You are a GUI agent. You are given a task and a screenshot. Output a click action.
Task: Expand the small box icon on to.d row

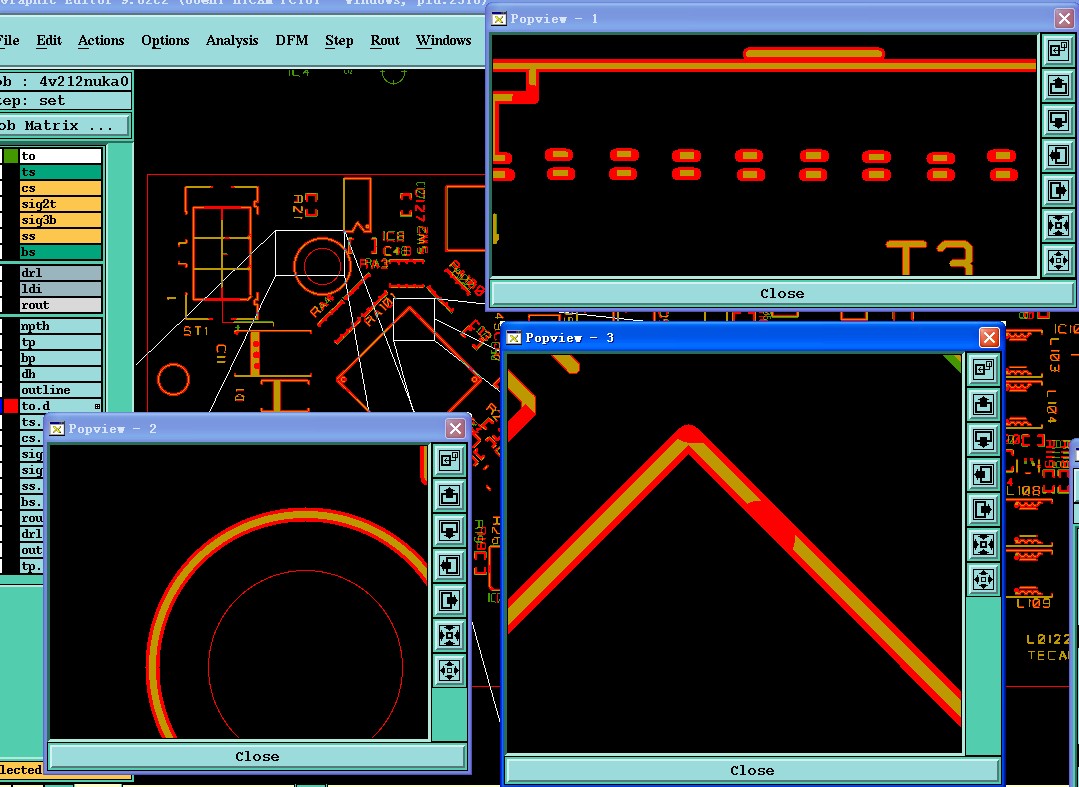tap(97, 407)
